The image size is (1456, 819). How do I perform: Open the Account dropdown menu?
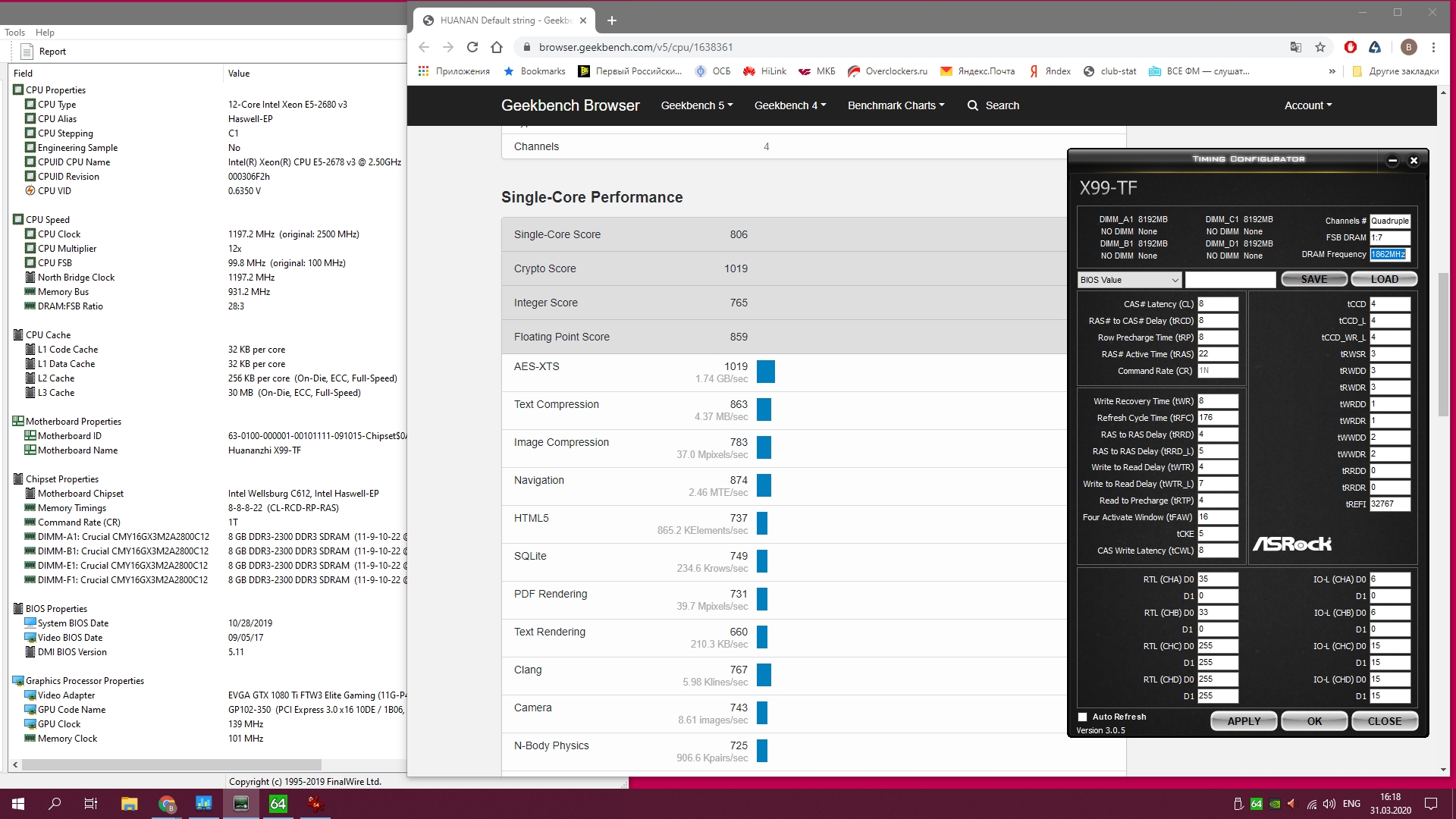coord(1307,105)
